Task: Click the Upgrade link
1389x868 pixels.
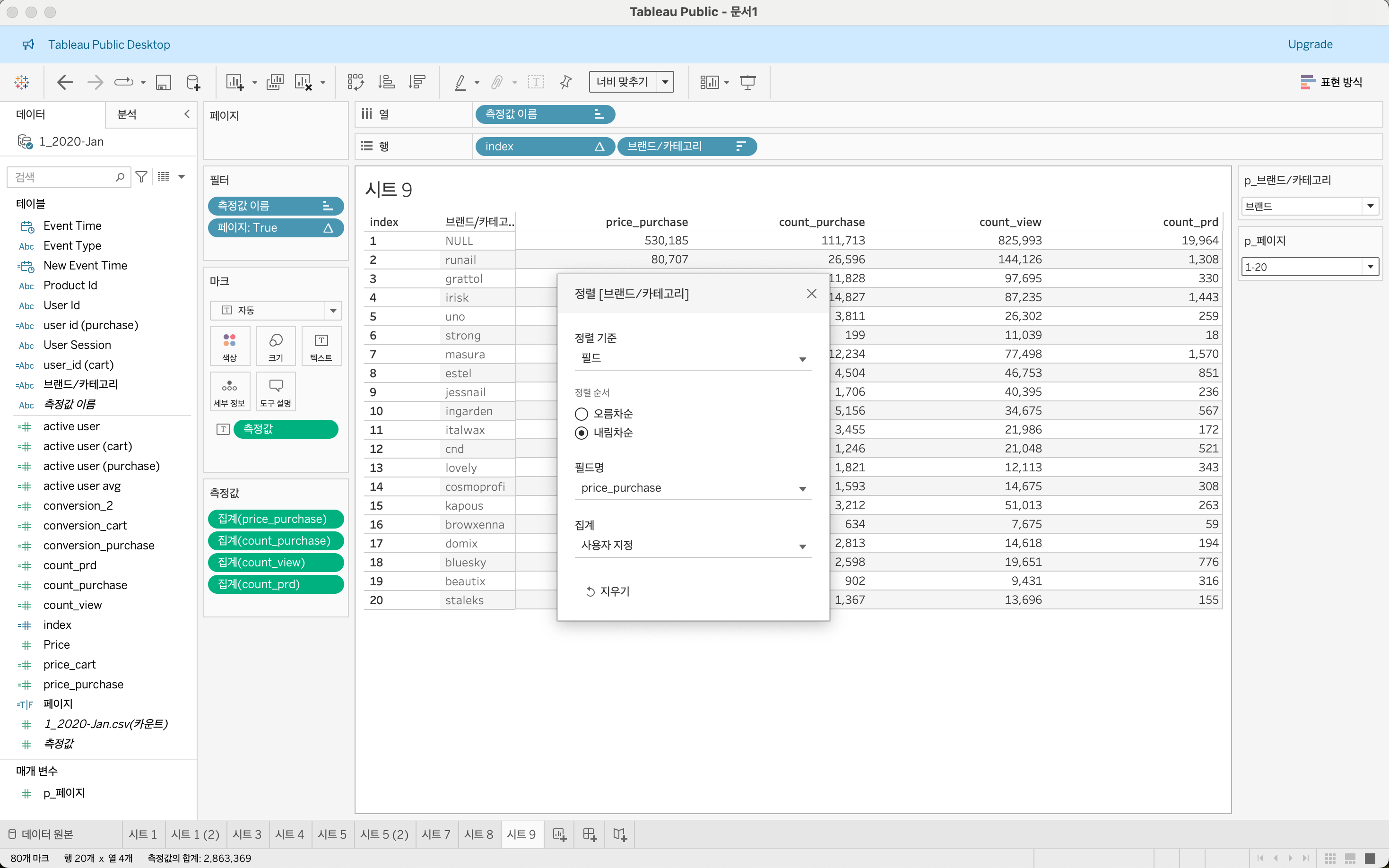Action: click(1310, 44)
